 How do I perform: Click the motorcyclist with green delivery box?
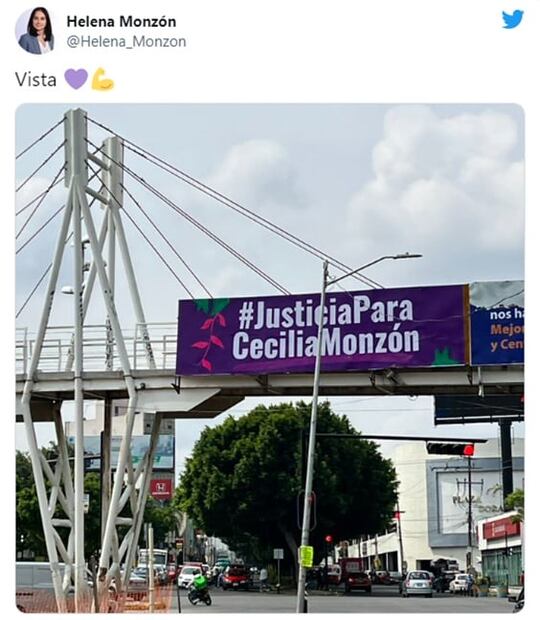pos(199,590)
